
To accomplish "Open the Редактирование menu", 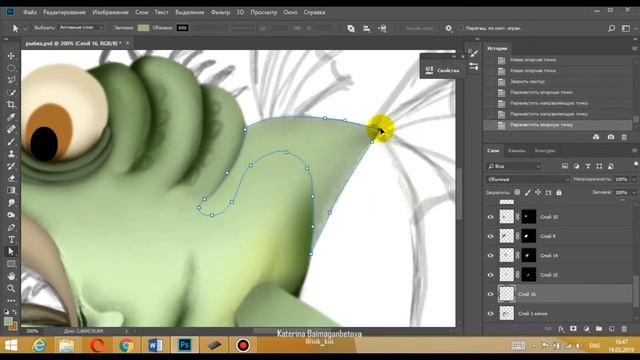I will [64, 12].
